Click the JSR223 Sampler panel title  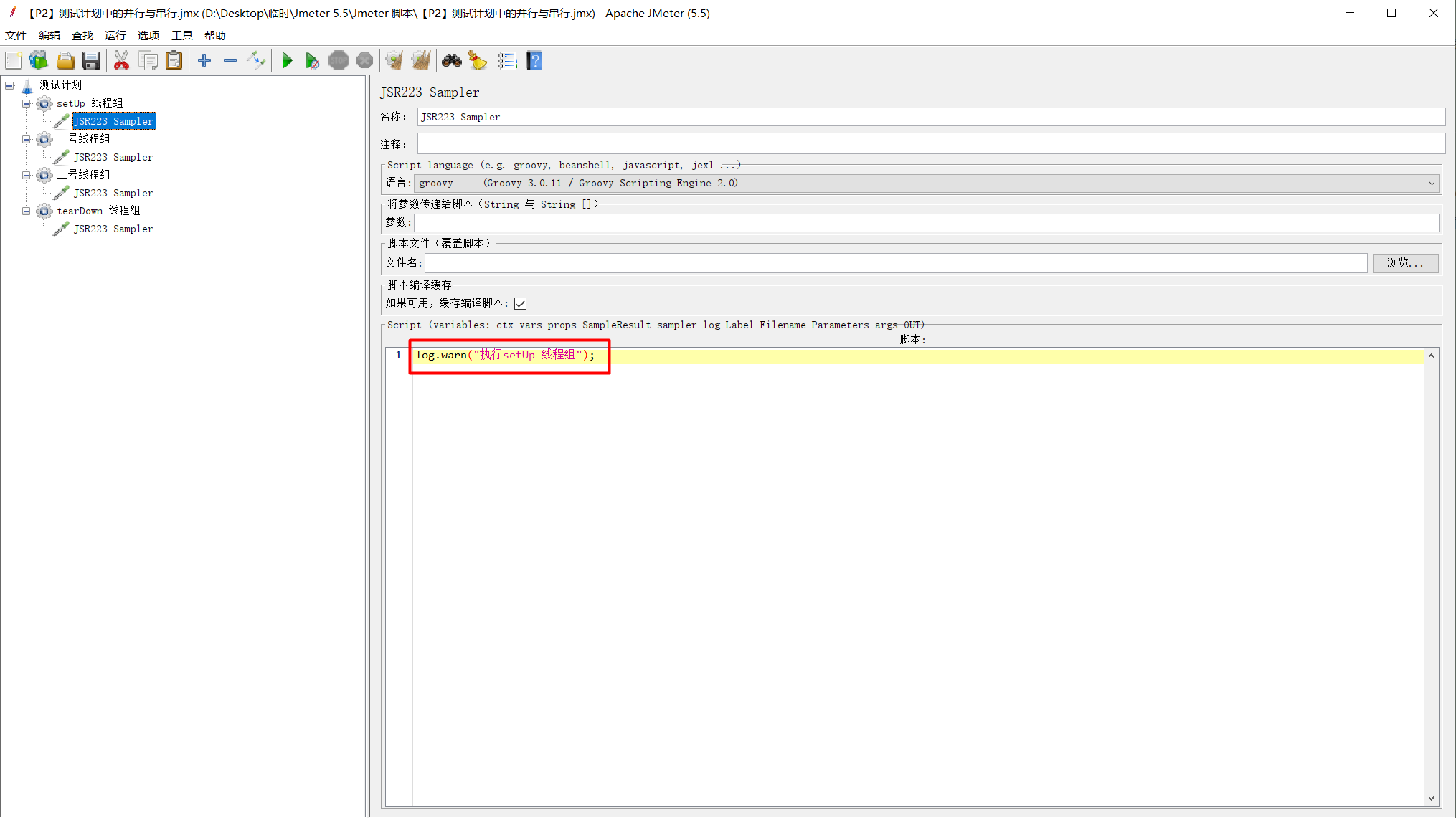pyautogui.click(x=430, y=92)
